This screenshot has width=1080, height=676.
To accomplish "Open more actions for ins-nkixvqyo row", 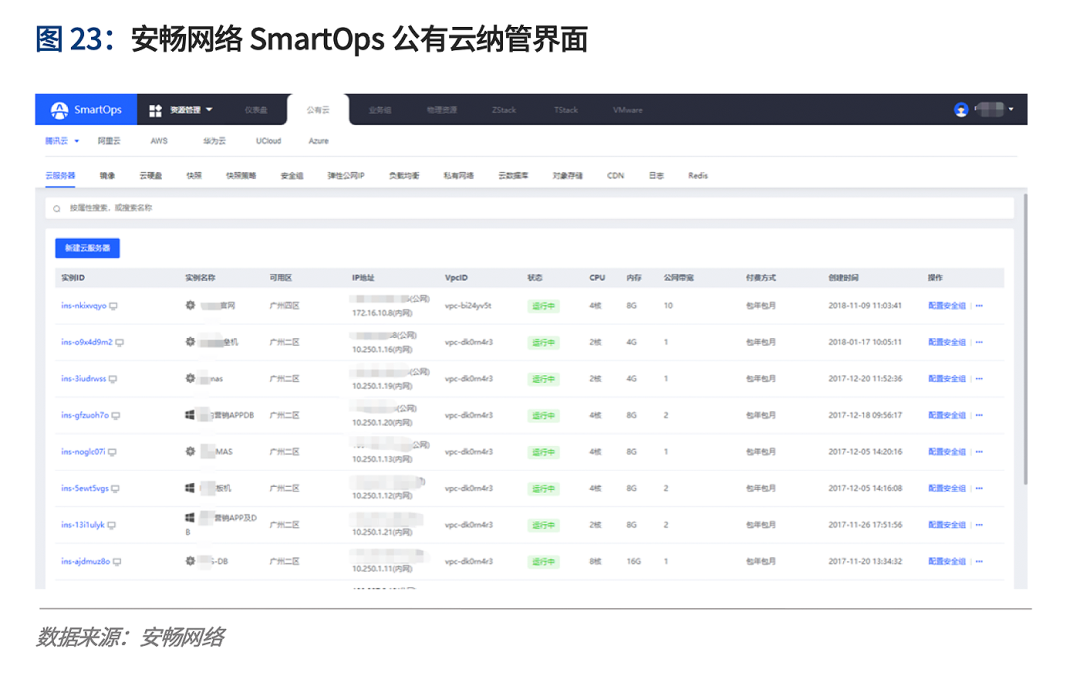I will tap(979, 306).
